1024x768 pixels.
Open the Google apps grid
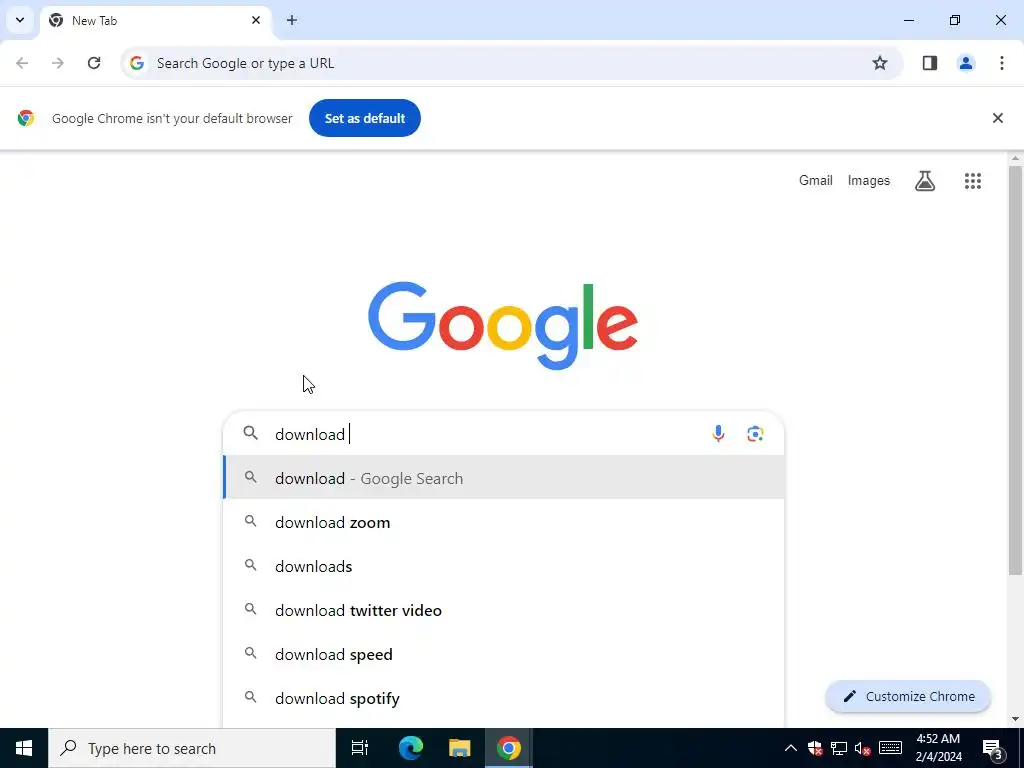[x=972, y=181]
